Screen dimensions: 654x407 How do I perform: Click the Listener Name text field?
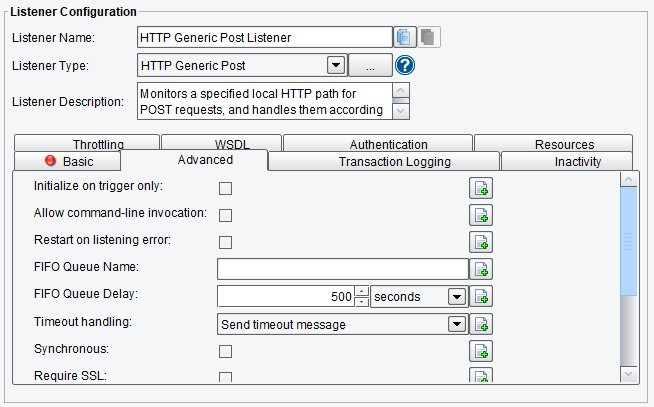(x=264, y=38)
